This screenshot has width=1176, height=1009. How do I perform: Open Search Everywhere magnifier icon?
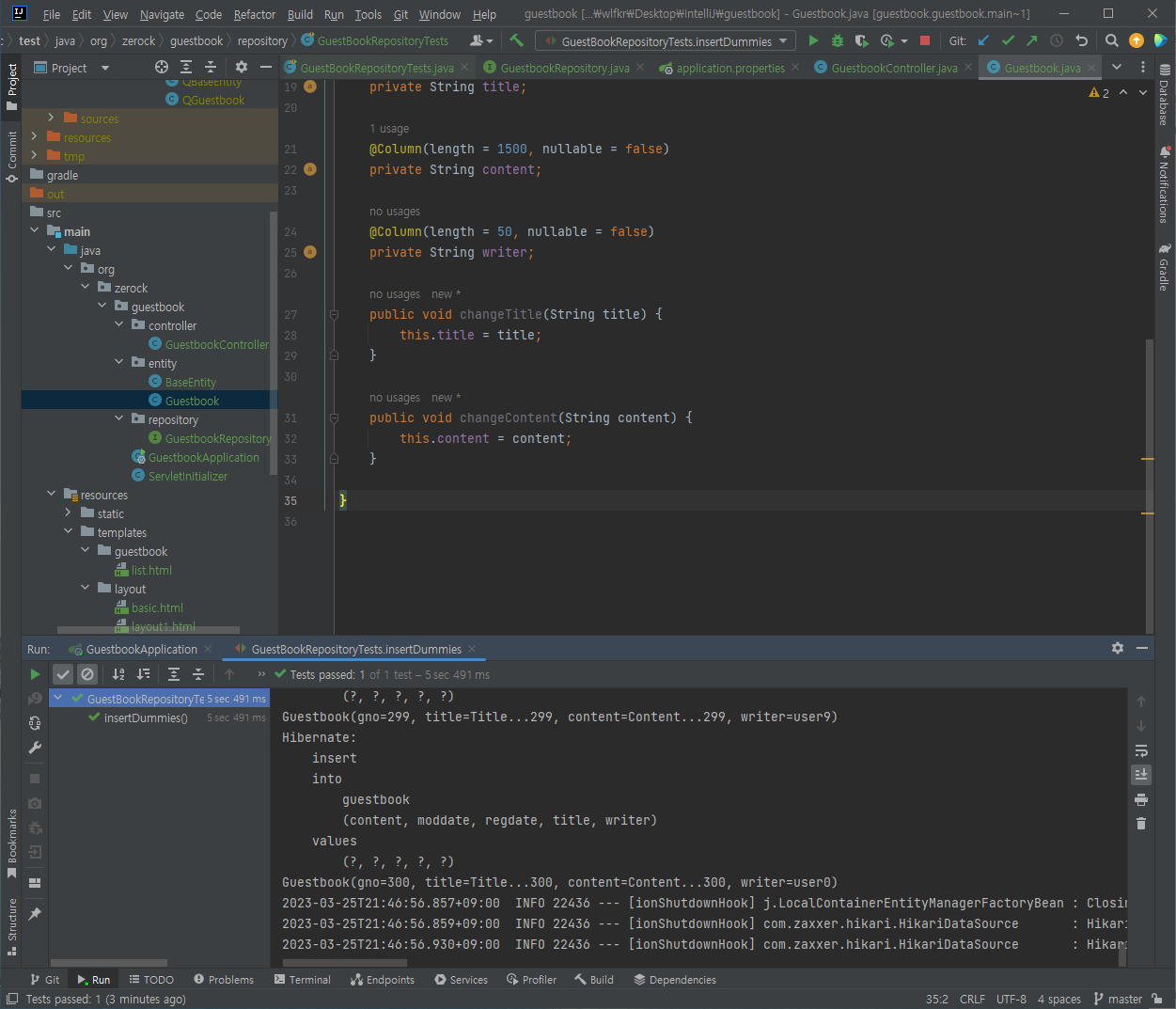coord(1112,41)
